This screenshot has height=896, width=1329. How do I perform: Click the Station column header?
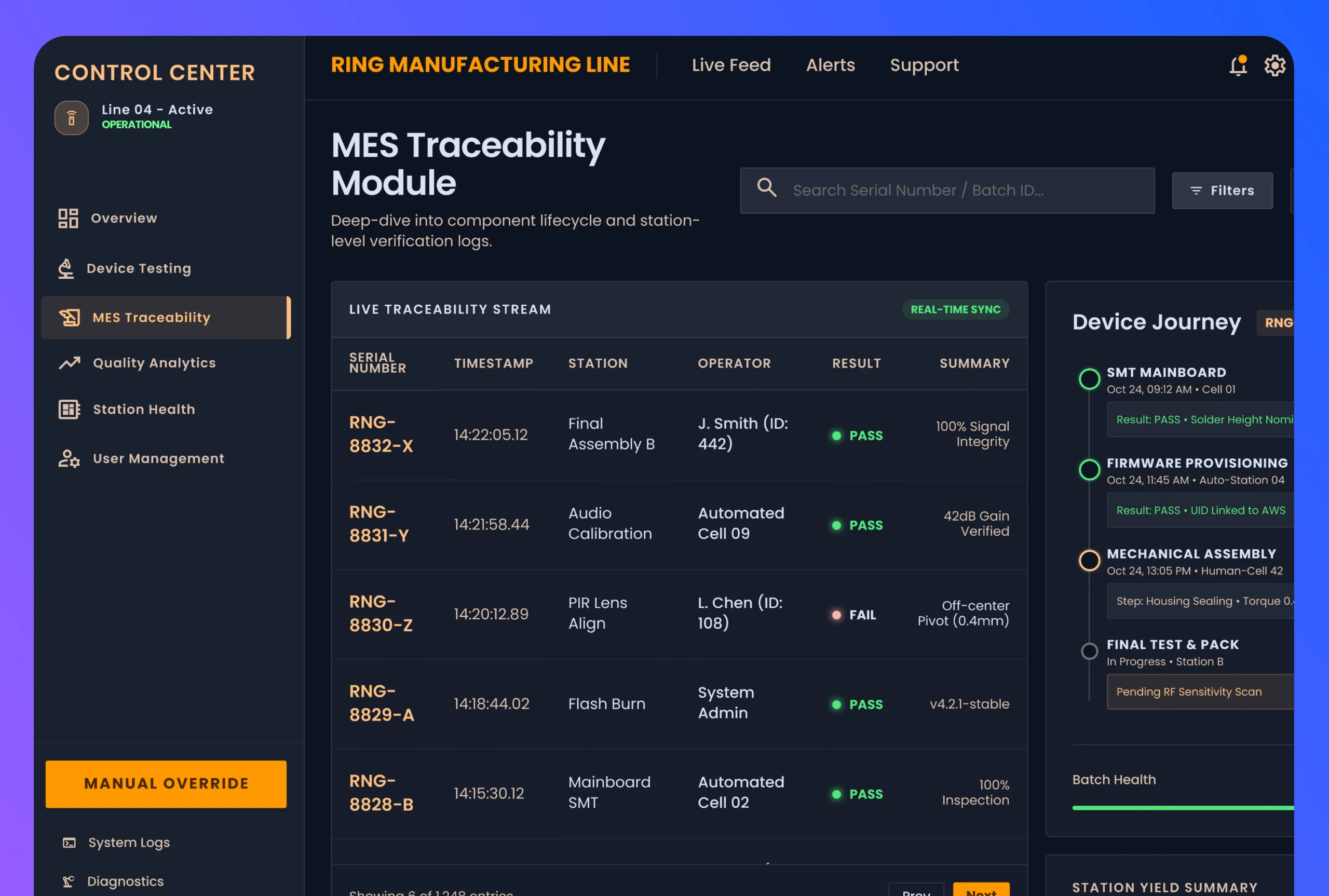point(598,363)
